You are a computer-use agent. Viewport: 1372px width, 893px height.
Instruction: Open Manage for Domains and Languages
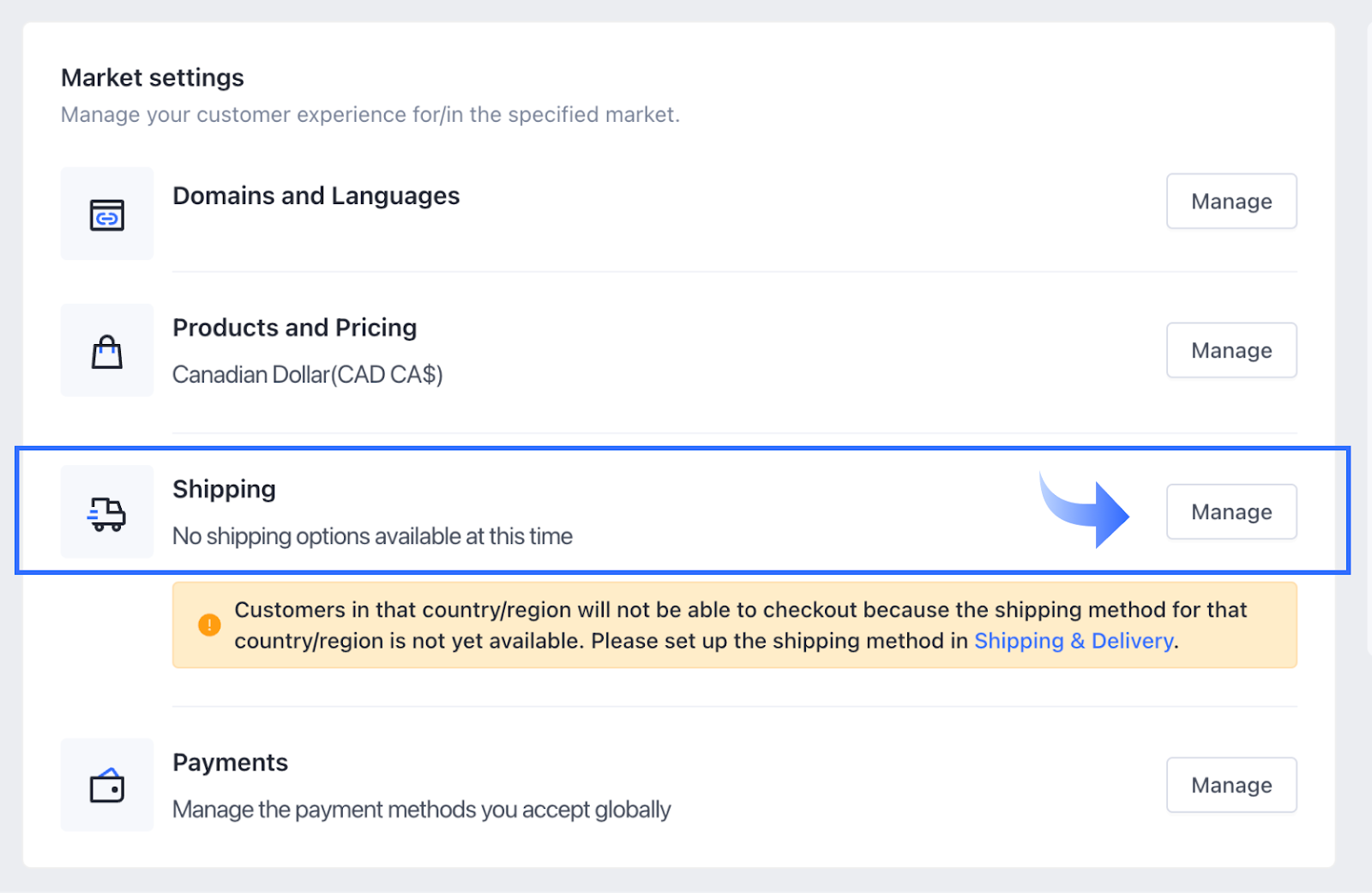point(1231,202)
